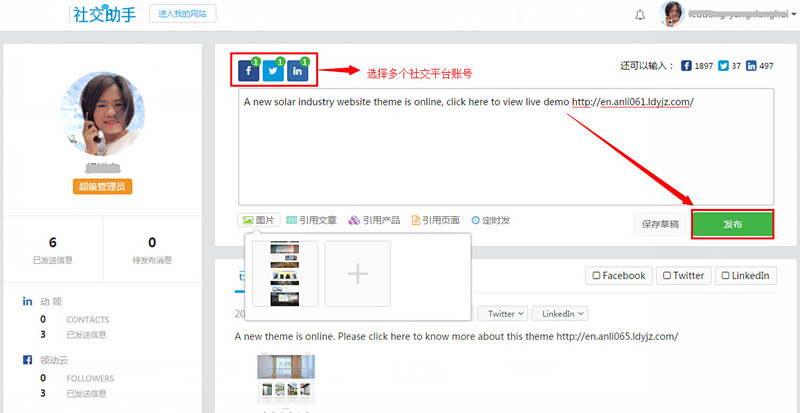
Task: Select the Facebook account icon
Action: click(x=247, y=71)
